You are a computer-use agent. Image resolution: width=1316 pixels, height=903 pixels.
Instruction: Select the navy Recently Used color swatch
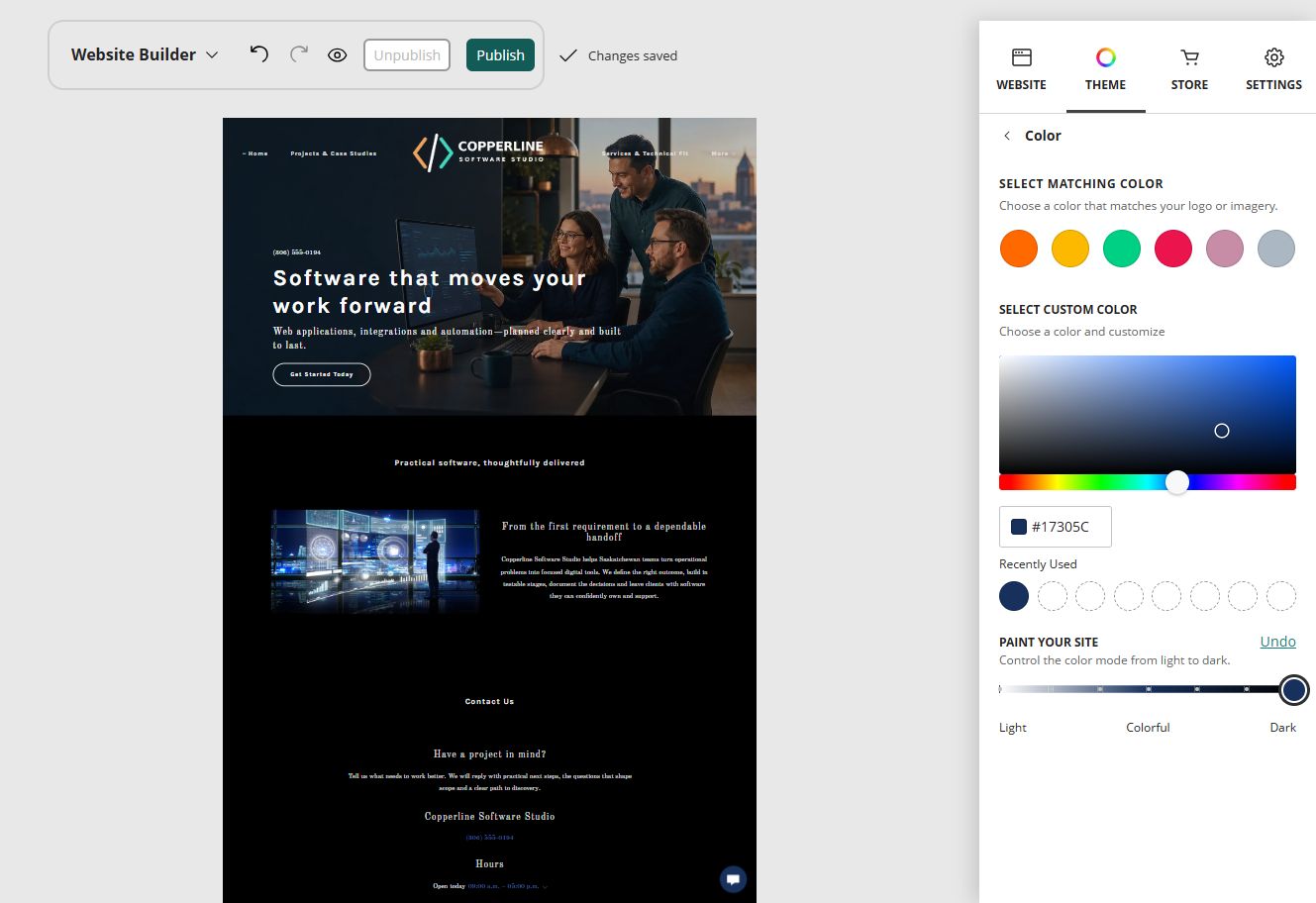coord(1014,596)
